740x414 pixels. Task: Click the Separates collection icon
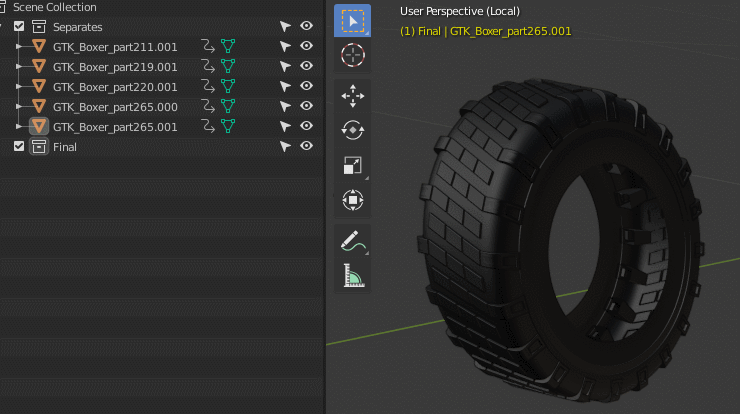tap(39, 26)
